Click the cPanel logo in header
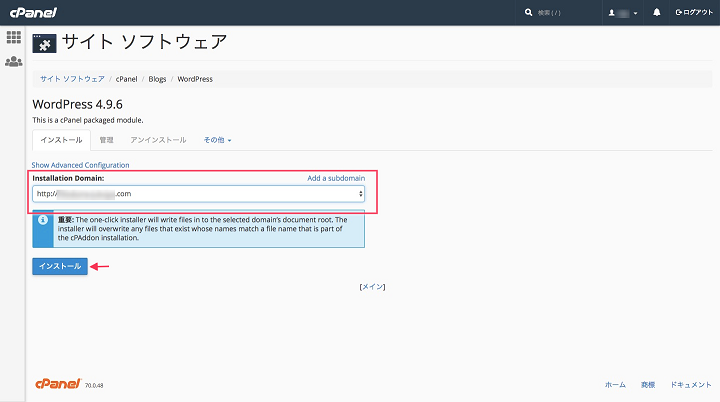 [x=33, y=12]
